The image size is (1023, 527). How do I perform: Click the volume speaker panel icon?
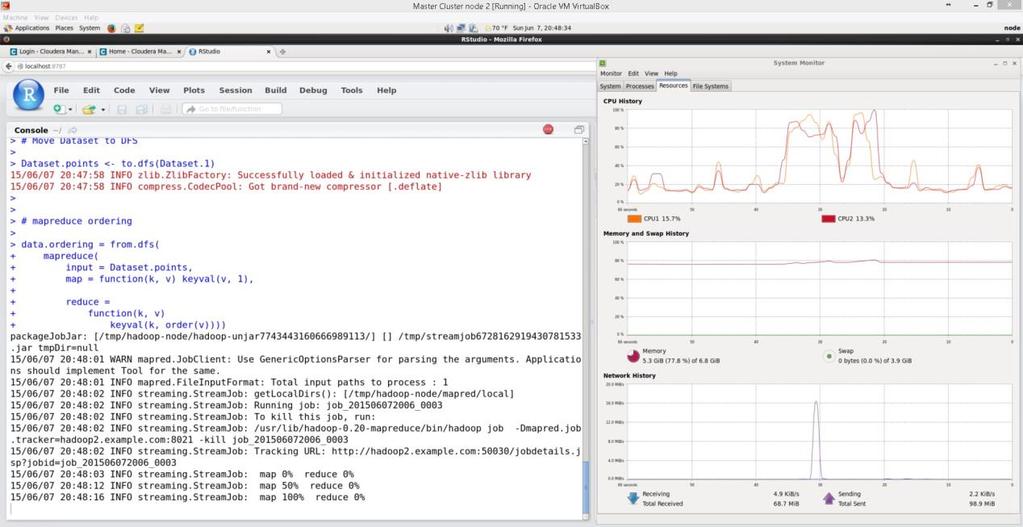coord(448,28)
